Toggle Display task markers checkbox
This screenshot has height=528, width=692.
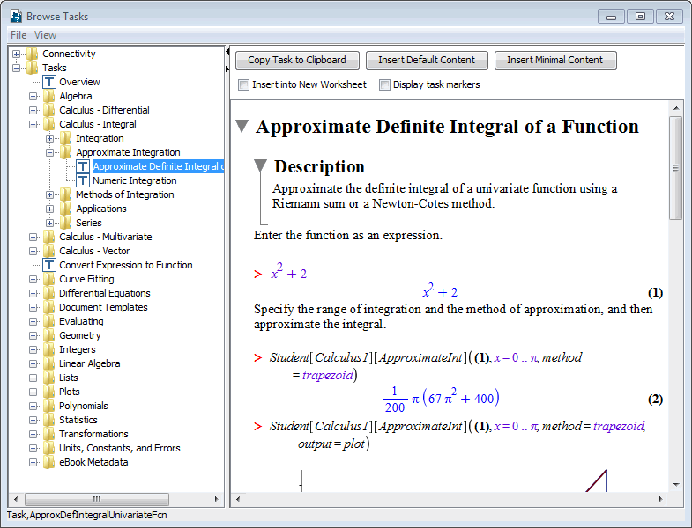pyautogui.click(x=385, y=85)
